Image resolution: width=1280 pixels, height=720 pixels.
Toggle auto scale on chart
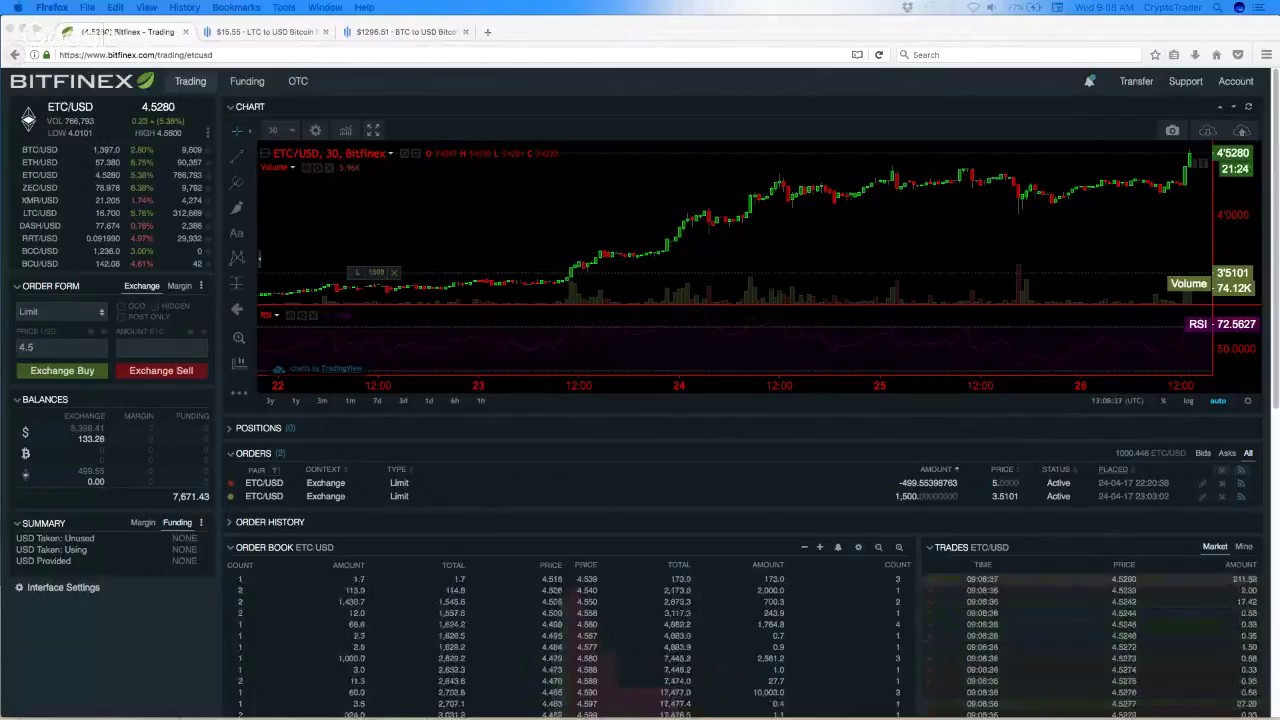pyautogui.click(x=1218, y=401)
